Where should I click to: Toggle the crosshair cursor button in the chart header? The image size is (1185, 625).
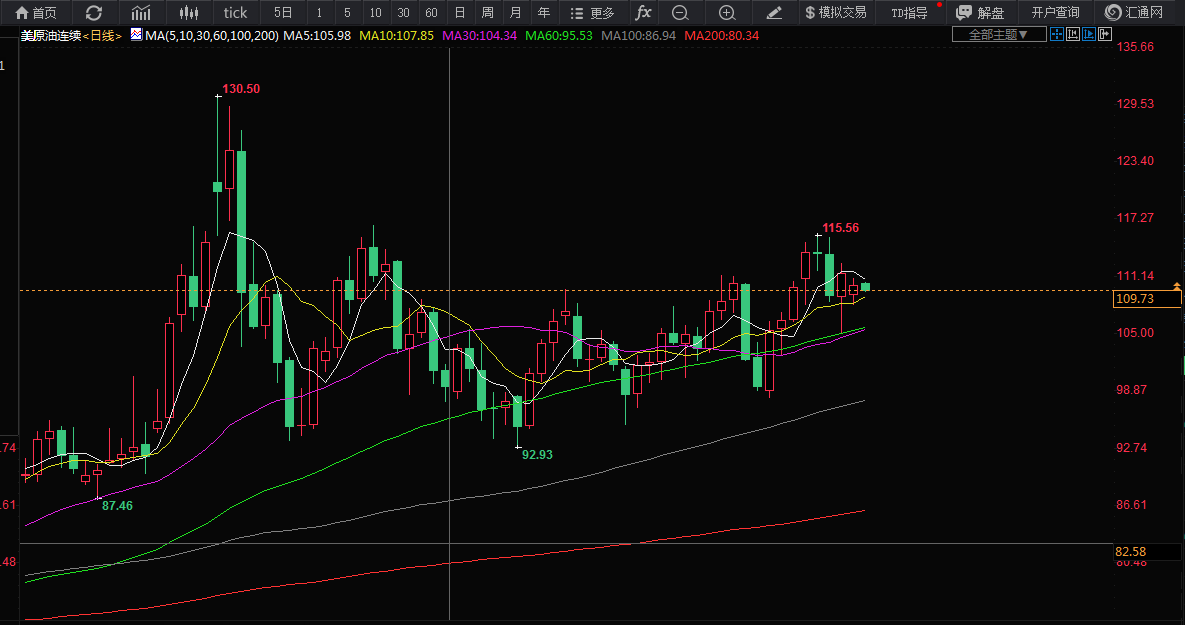[x=1057, y=34]
